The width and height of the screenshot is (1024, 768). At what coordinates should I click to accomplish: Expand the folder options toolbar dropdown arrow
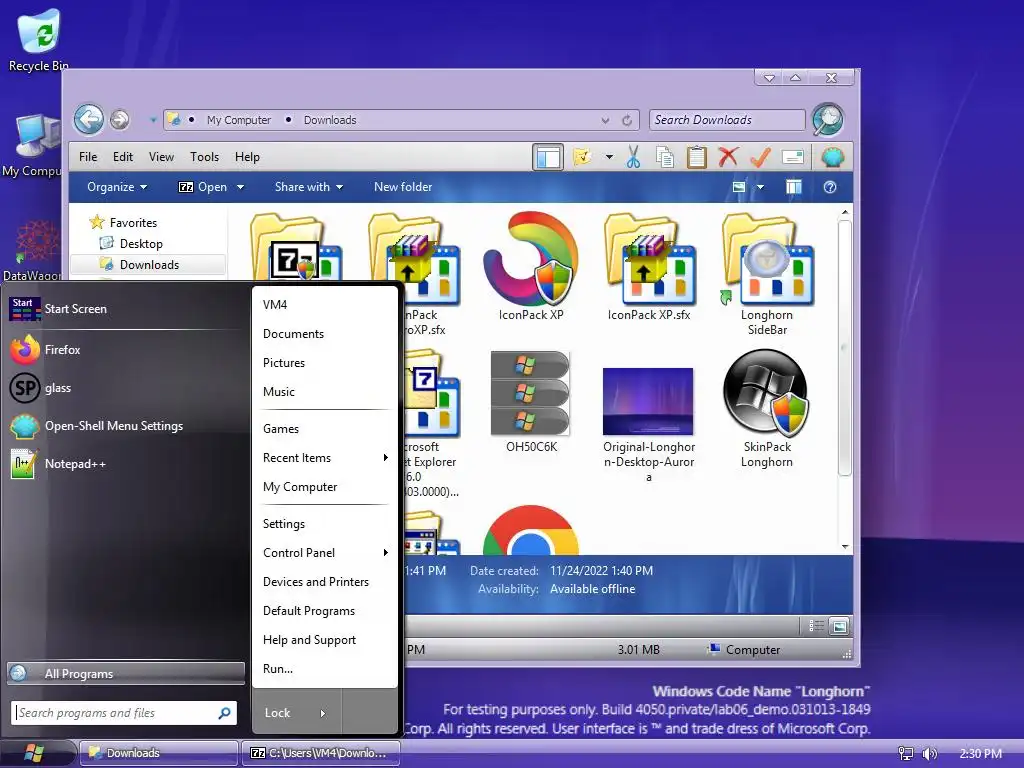[x=609, y=157]
